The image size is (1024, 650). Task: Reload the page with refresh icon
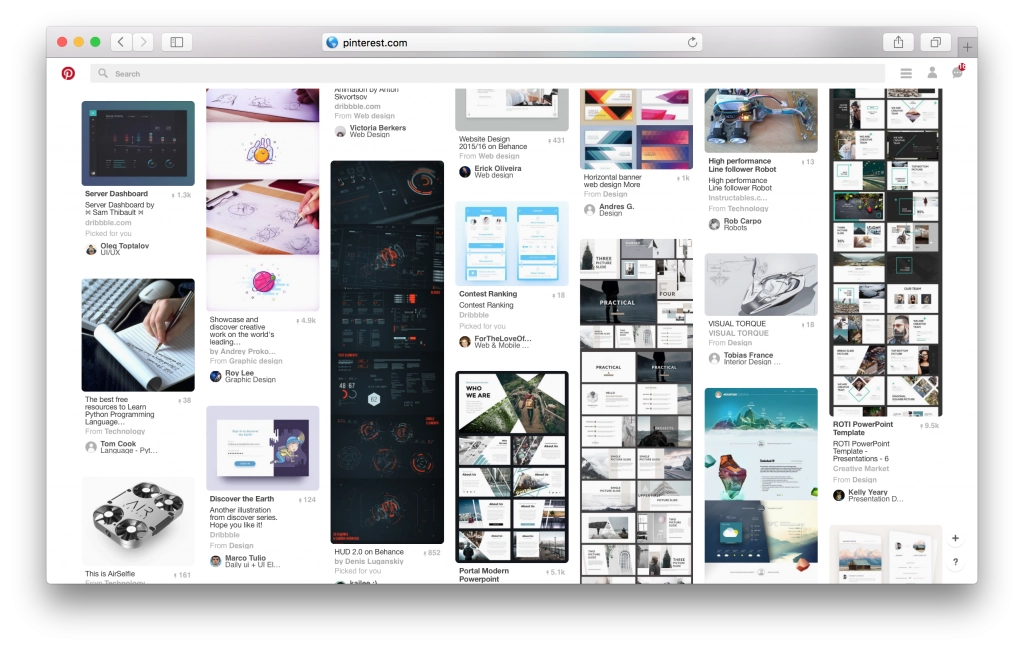click(692, 42)
